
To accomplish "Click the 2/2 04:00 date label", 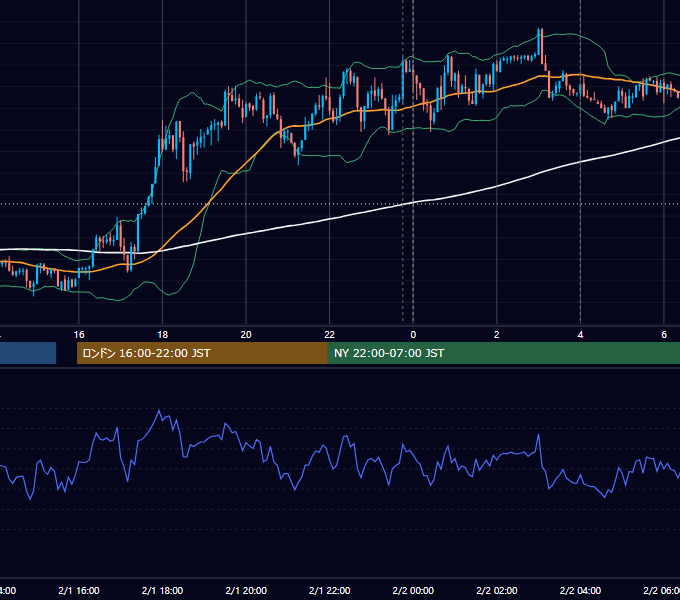I will (x=580, y=590).
